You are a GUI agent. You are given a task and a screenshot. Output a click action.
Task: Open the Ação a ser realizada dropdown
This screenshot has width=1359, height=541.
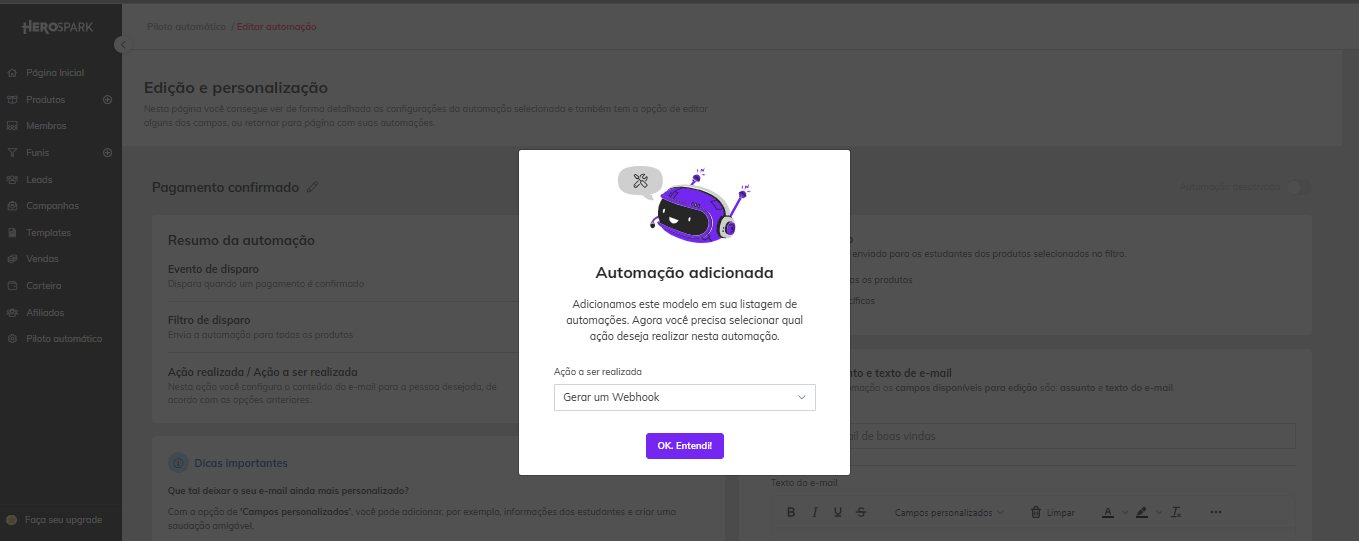[684, 397]
